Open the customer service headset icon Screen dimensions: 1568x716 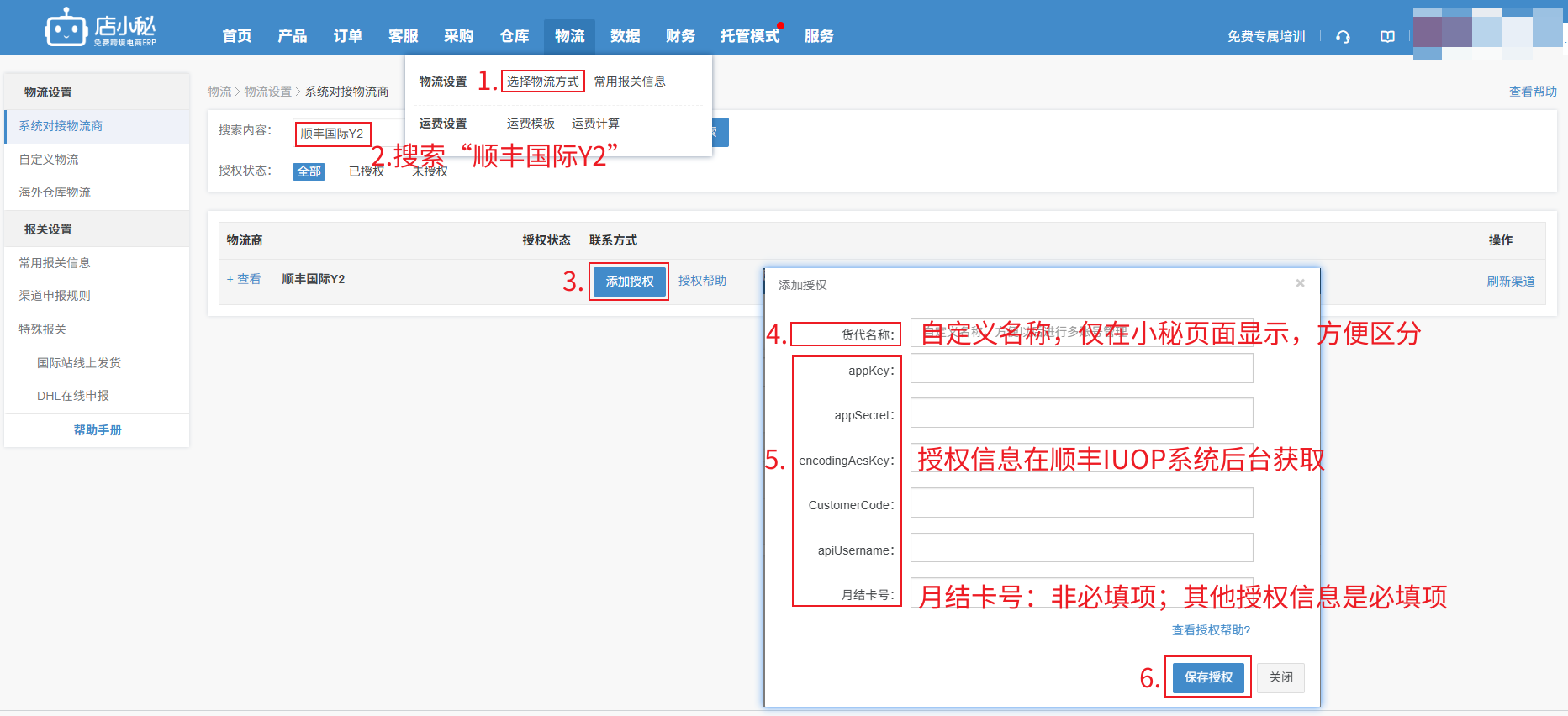1343,36
